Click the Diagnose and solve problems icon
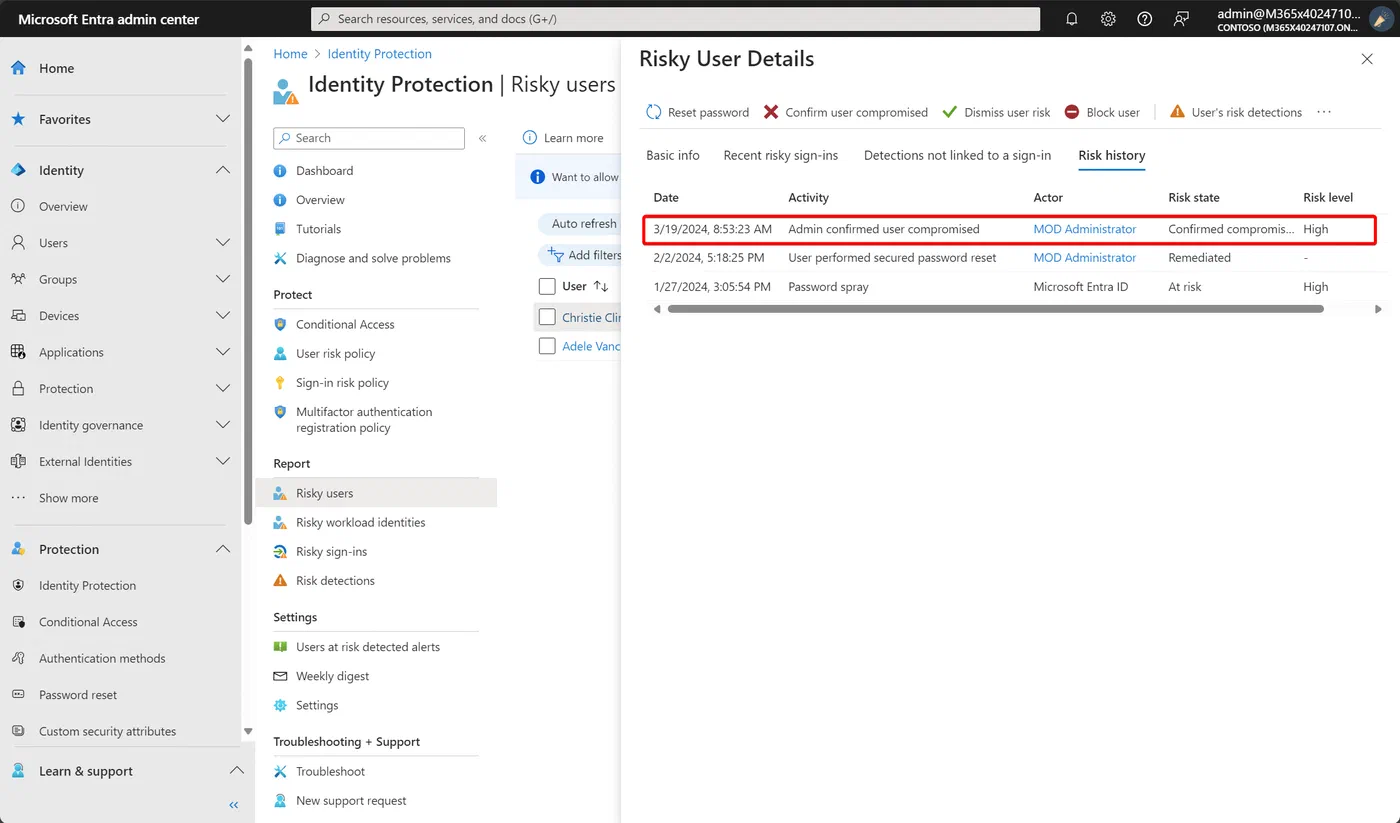Image resolution: width=1400 pixels, height=823 pixels. click(x=280, y=258)
